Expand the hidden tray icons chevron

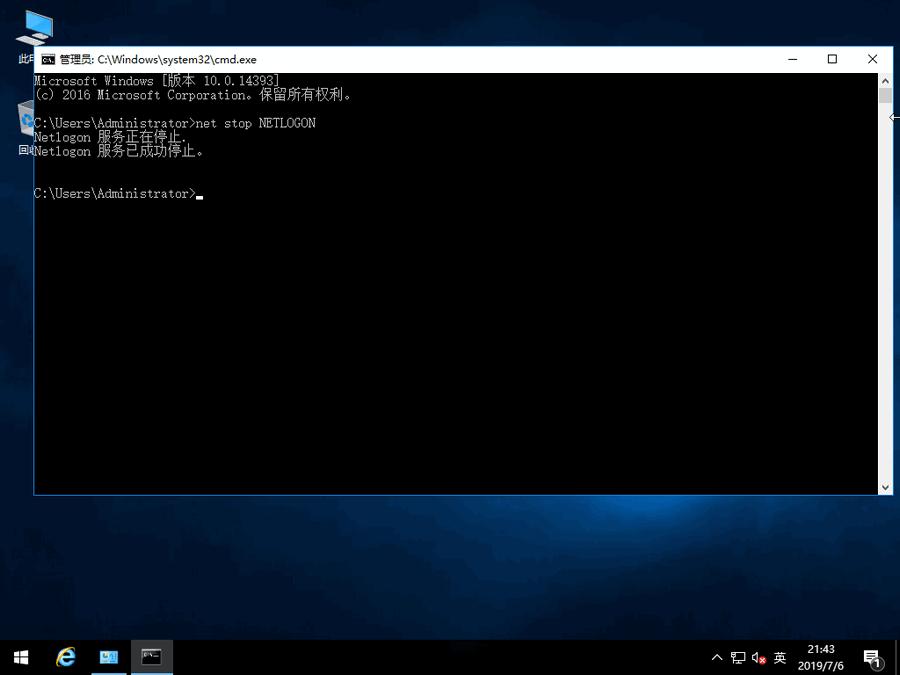click(x=717, y=657)
